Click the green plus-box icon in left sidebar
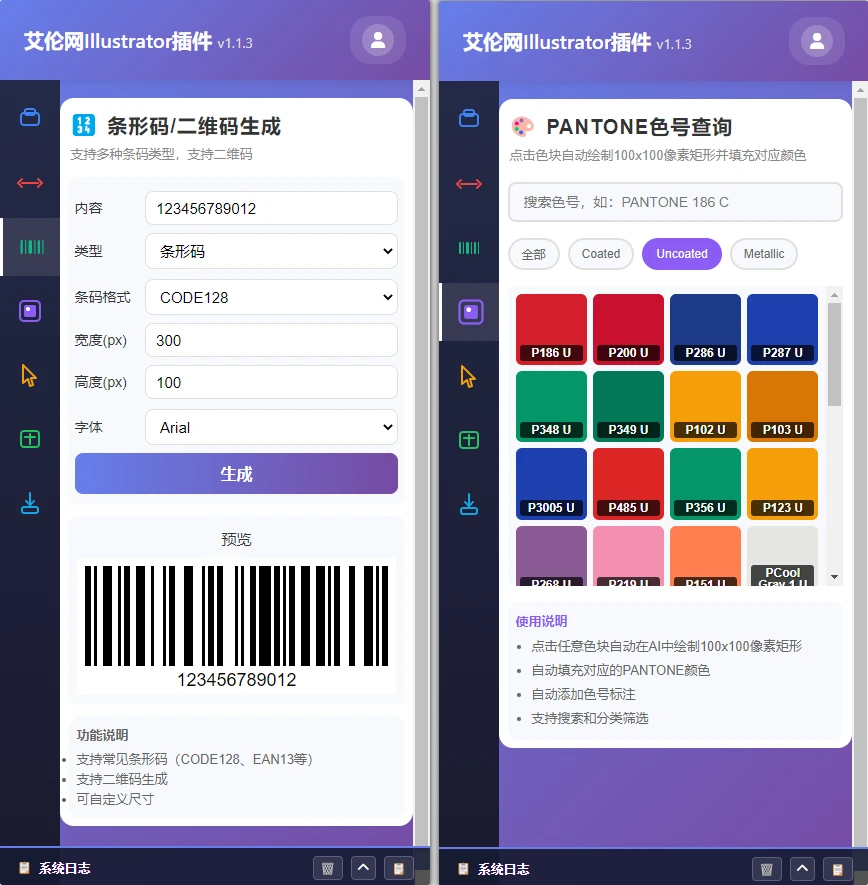 click(x=30, y=439)
